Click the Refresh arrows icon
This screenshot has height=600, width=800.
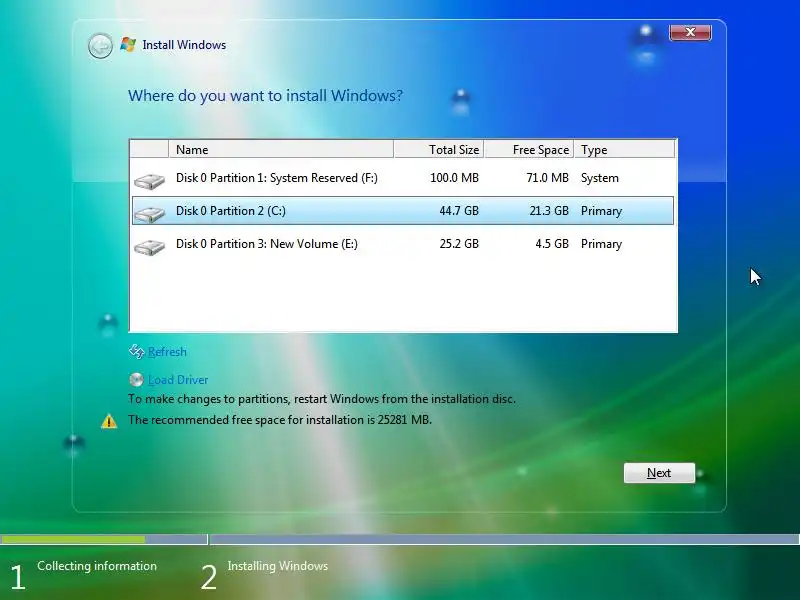point(136,351)
